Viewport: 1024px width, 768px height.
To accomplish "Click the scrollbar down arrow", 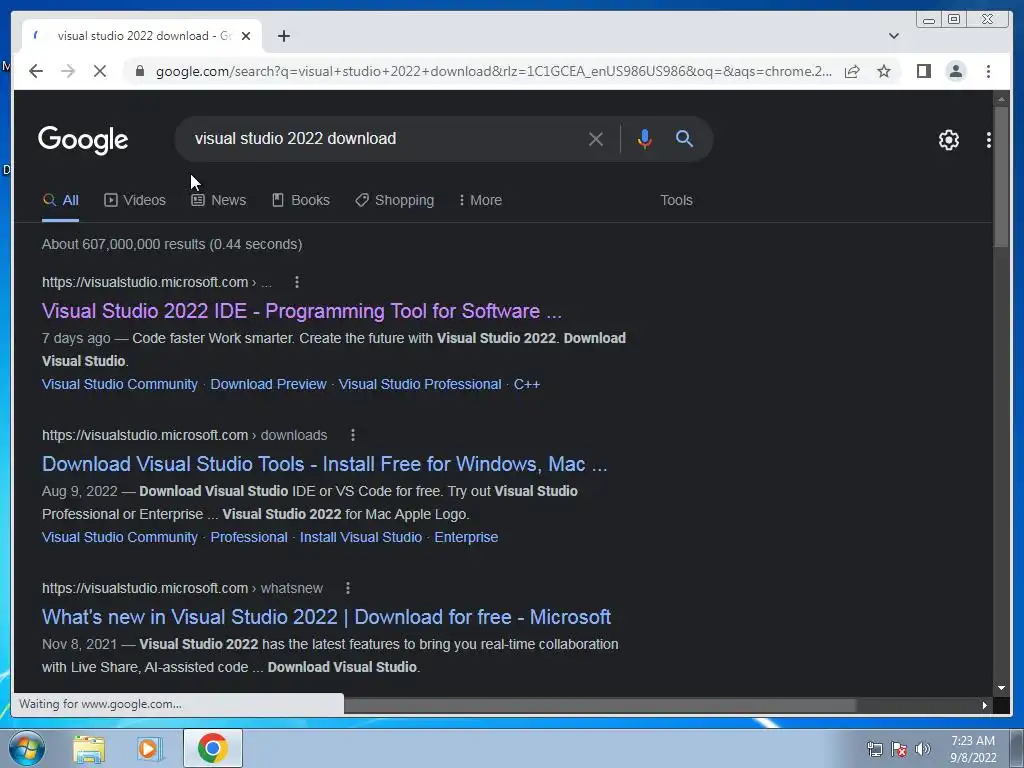I will (x=1001, y=688).
